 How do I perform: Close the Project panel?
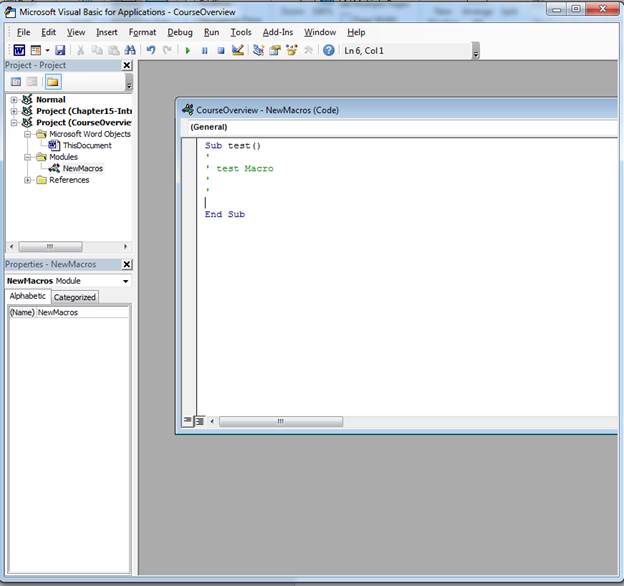pos(127,65)
